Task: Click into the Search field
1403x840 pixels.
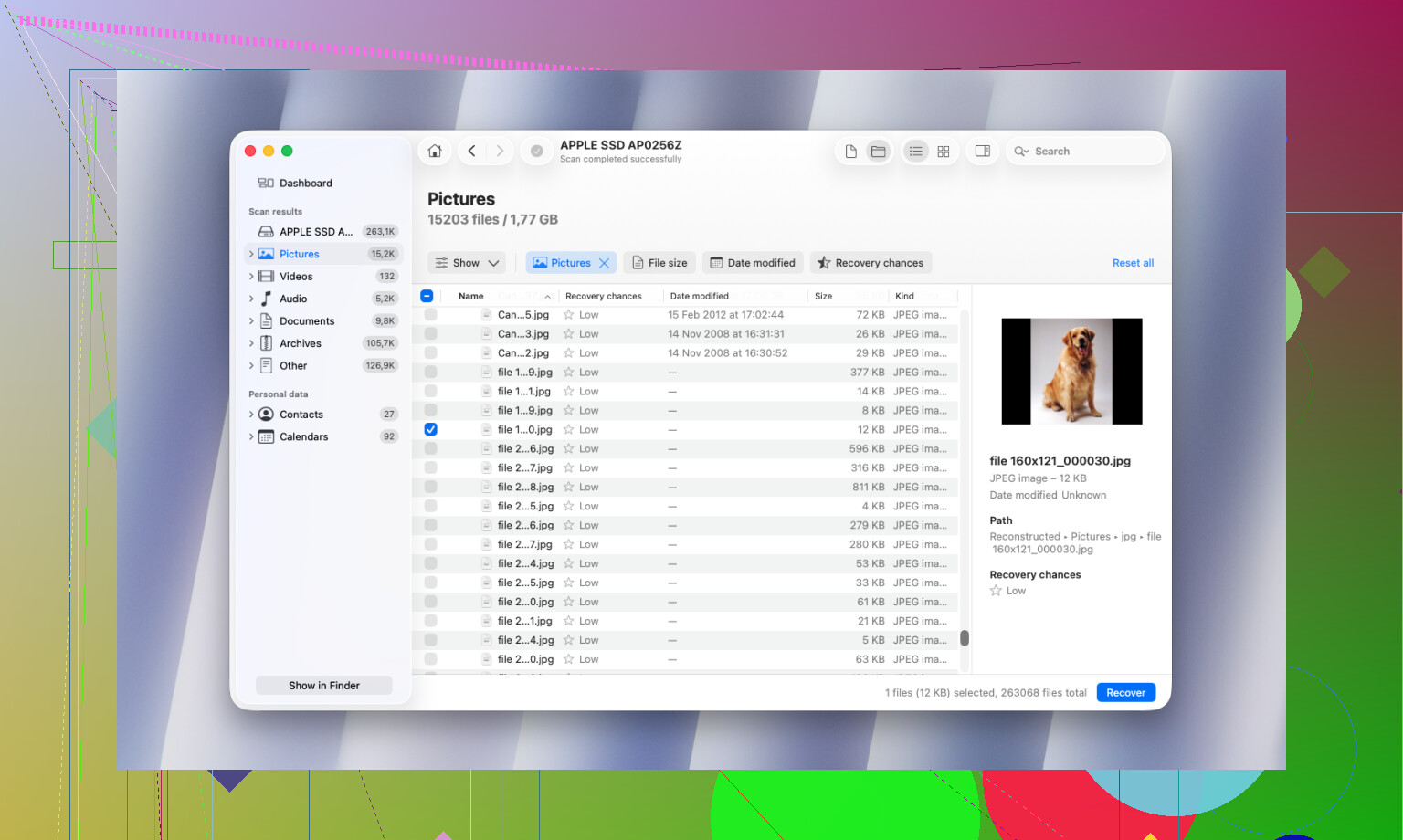Action: tap(1085, 152)
